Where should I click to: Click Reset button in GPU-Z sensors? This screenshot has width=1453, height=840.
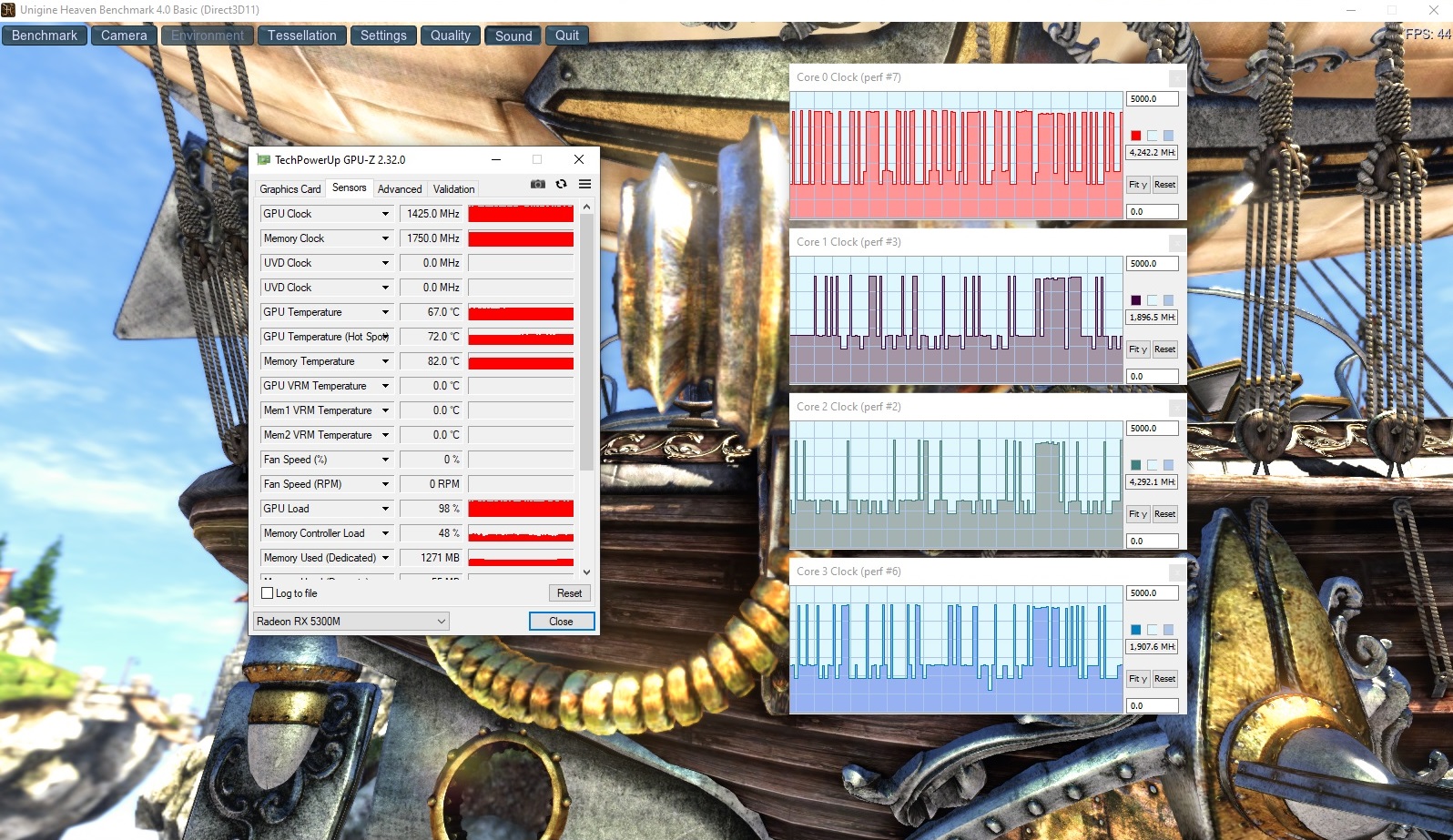pos(570,593)
